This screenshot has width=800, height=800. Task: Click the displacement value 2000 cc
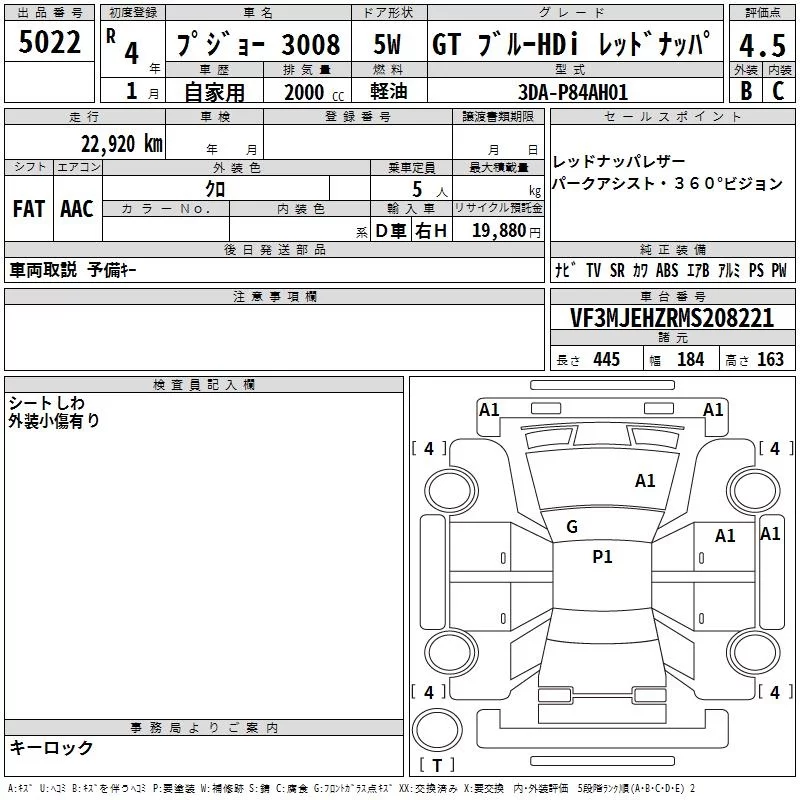314,92
